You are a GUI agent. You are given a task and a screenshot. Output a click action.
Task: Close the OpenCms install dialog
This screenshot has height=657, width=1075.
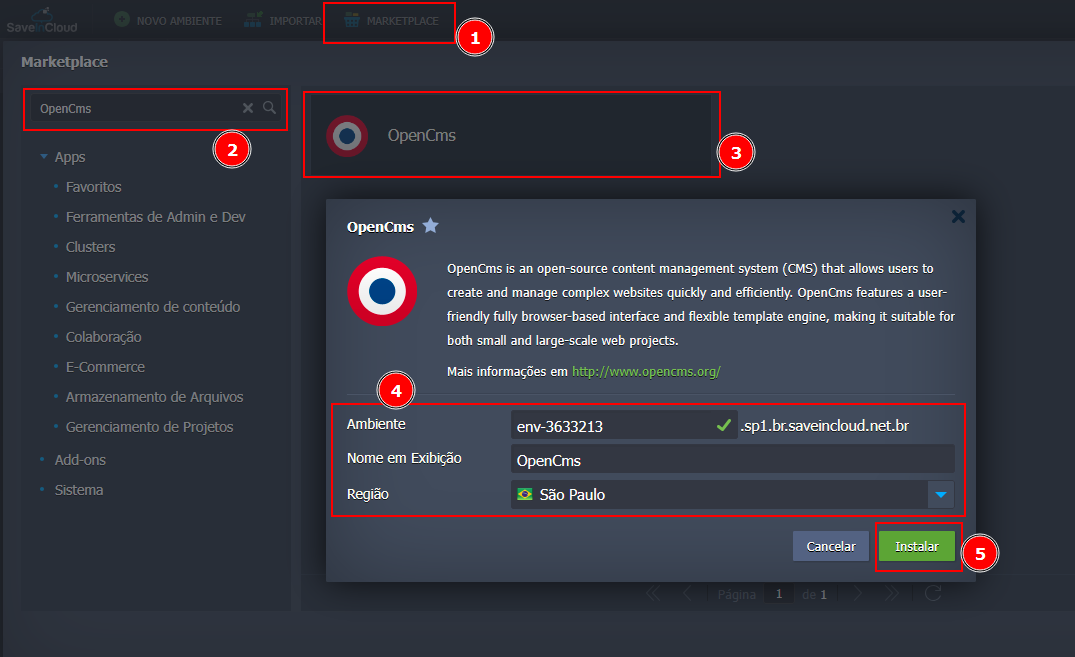tap(958, 216)
